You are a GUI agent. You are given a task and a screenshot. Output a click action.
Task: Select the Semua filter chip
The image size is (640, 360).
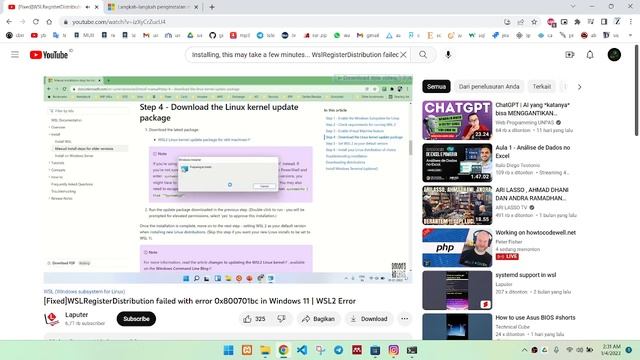tap(436, 87)
